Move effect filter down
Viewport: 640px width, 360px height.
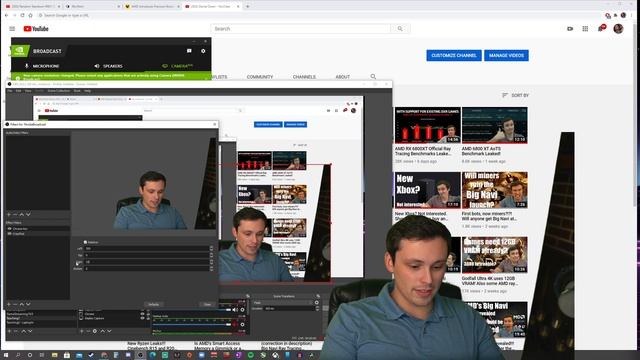click(28, 304)
